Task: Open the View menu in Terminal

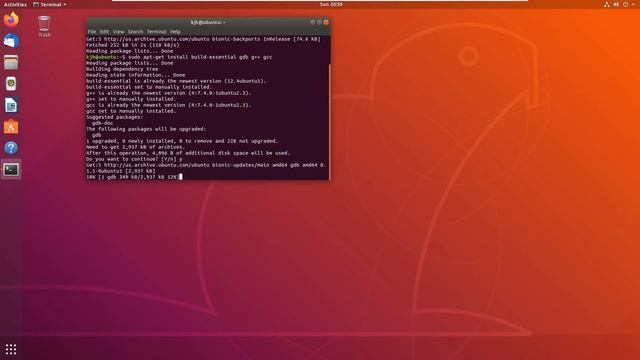Action: [x=118, y=31]
